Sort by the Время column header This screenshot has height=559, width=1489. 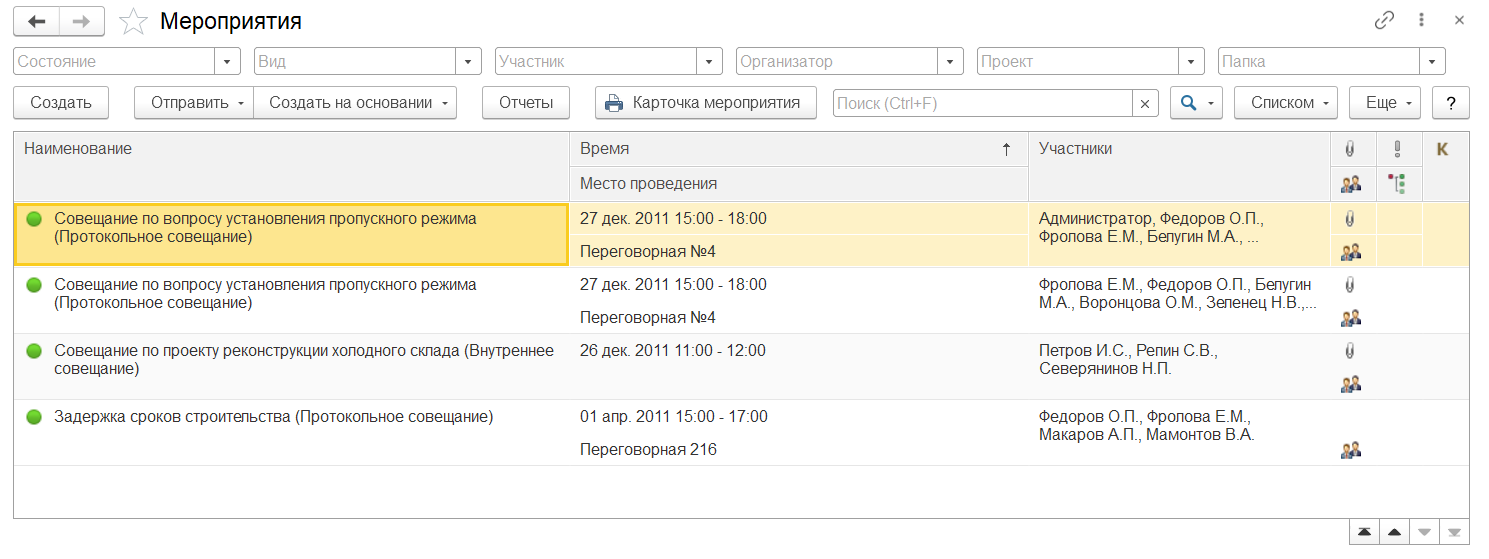pyautogui.click(x=797, y=149)
